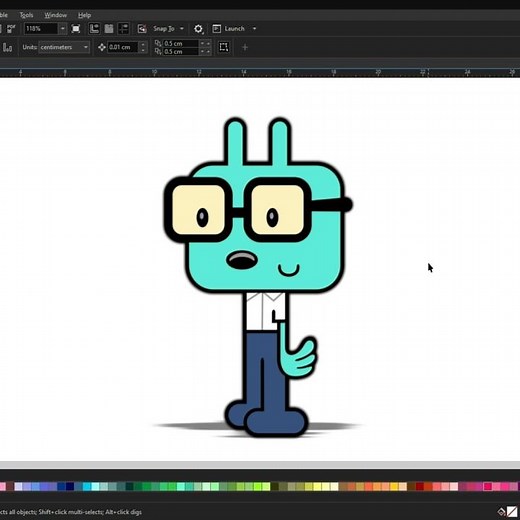The image size is (520, 520).
Task: Adjust the upper duplicate distance spinner arrows
Action: click(205, 43)
